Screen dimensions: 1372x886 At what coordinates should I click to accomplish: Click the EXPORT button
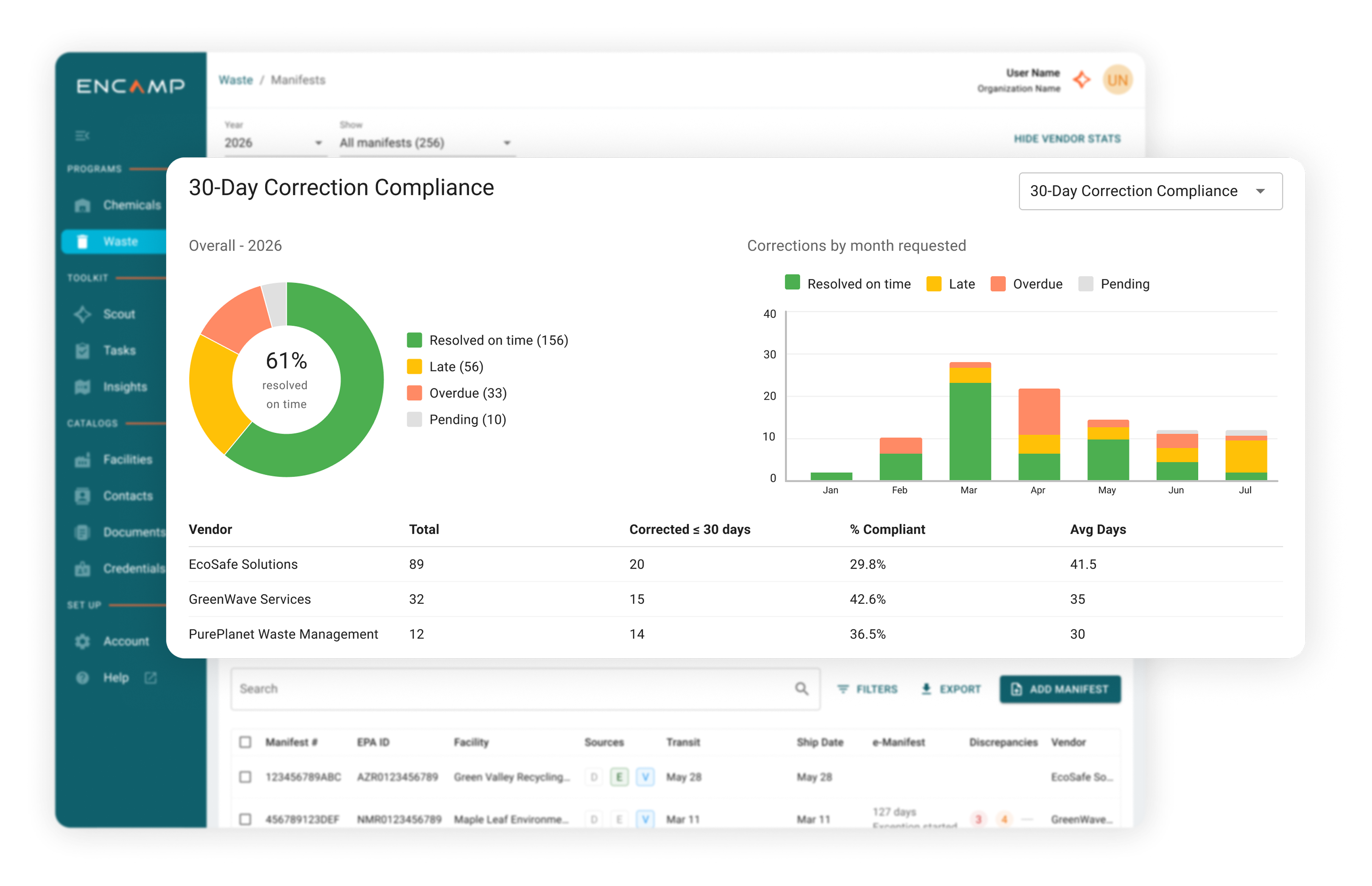click(x=950, y=689)
